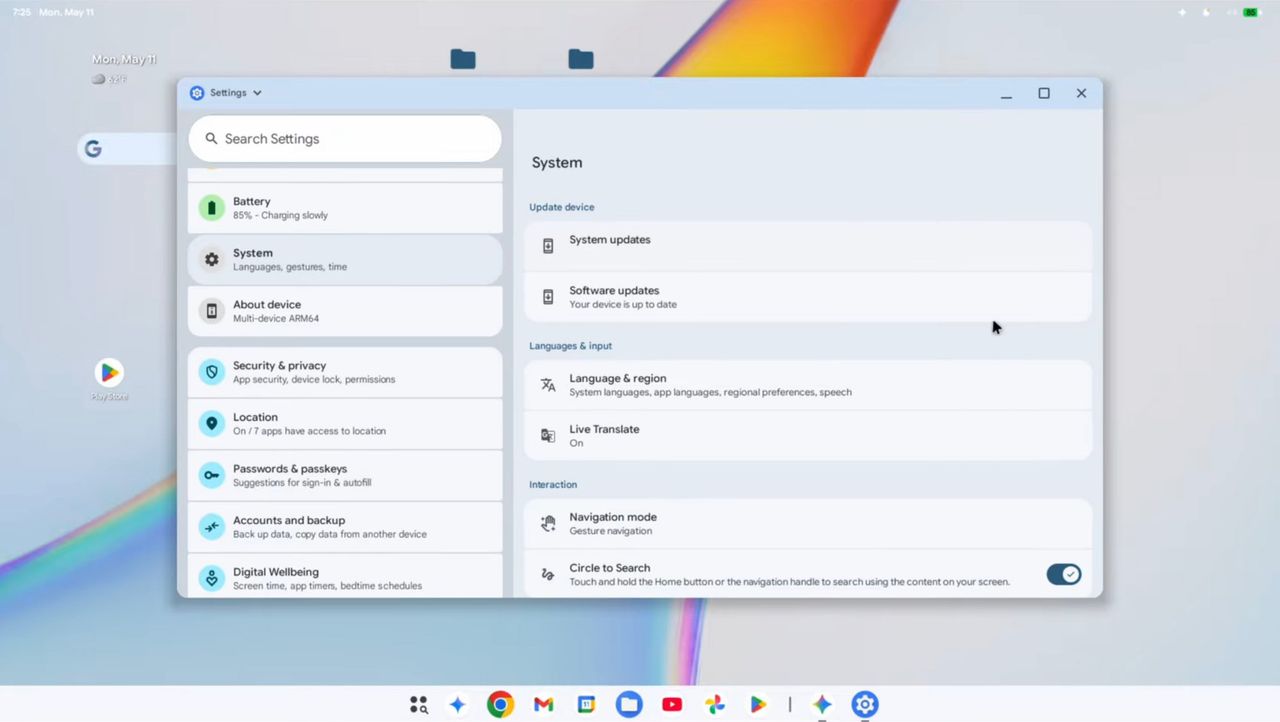The image size is (1280, 722).
Task: Open Google Photos from the taskbar
Action: 715,705
